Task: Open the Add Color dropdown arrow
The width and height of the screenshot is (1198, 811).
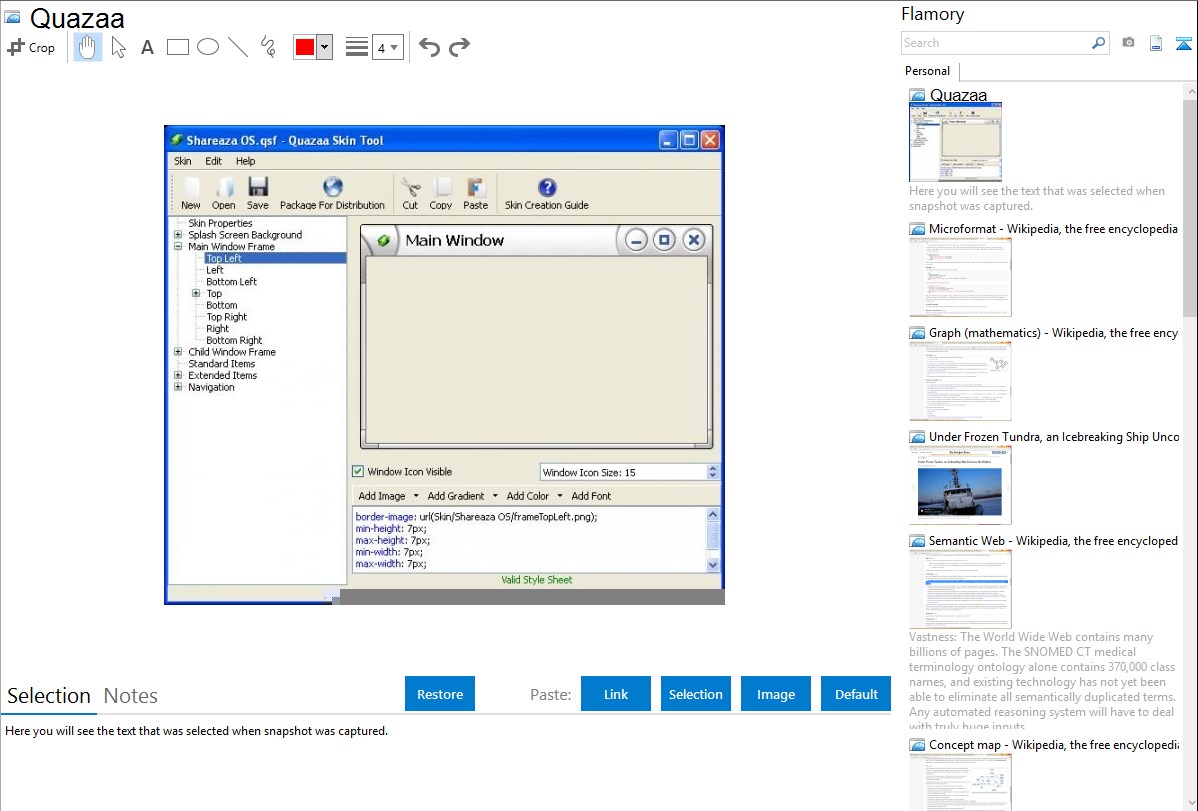Action: click(x=559, y=495)
